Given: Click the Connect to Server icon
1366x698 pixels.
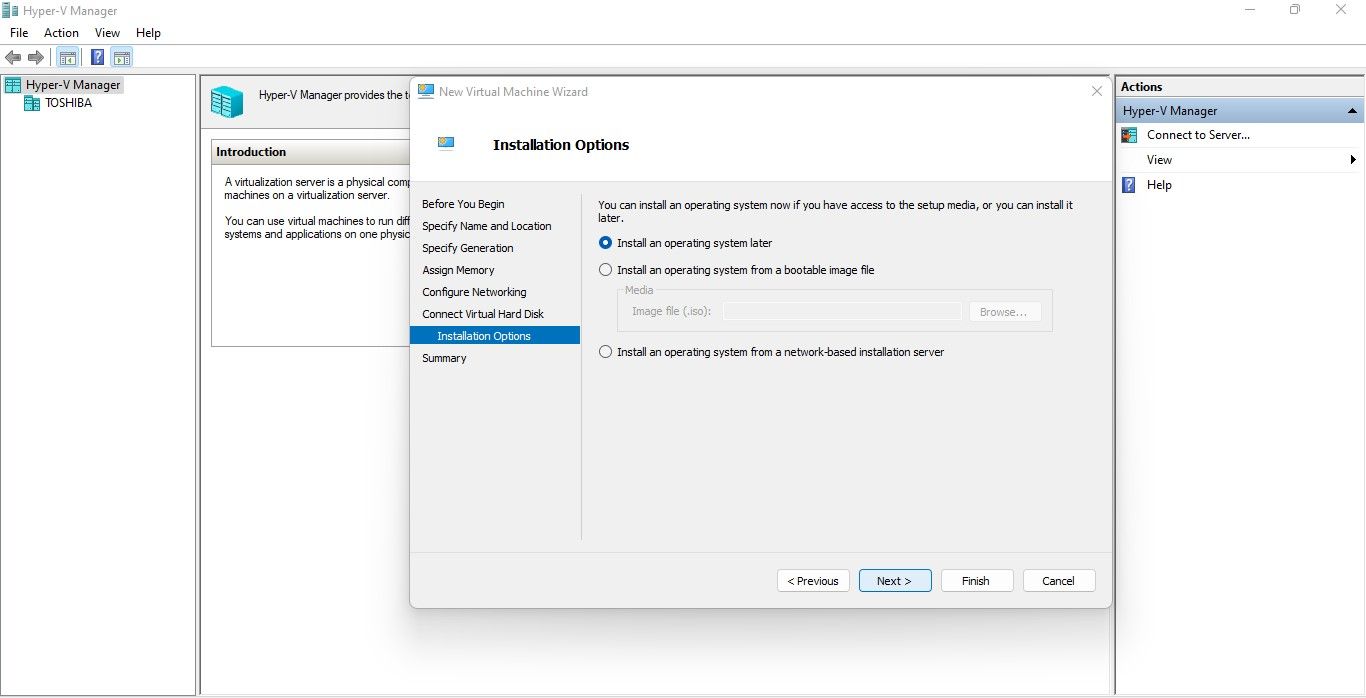Looking at the screenshot, I should 1129,135.
